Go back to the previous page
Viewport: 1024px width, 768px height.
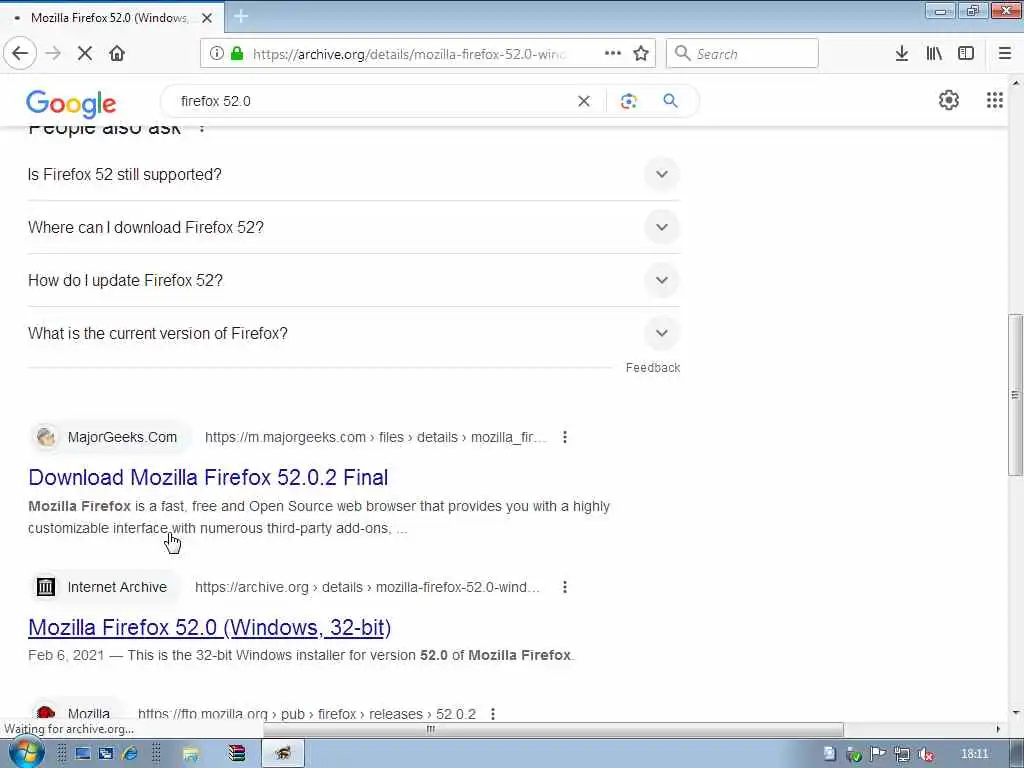pyautogui.click(x=20, y=54)
